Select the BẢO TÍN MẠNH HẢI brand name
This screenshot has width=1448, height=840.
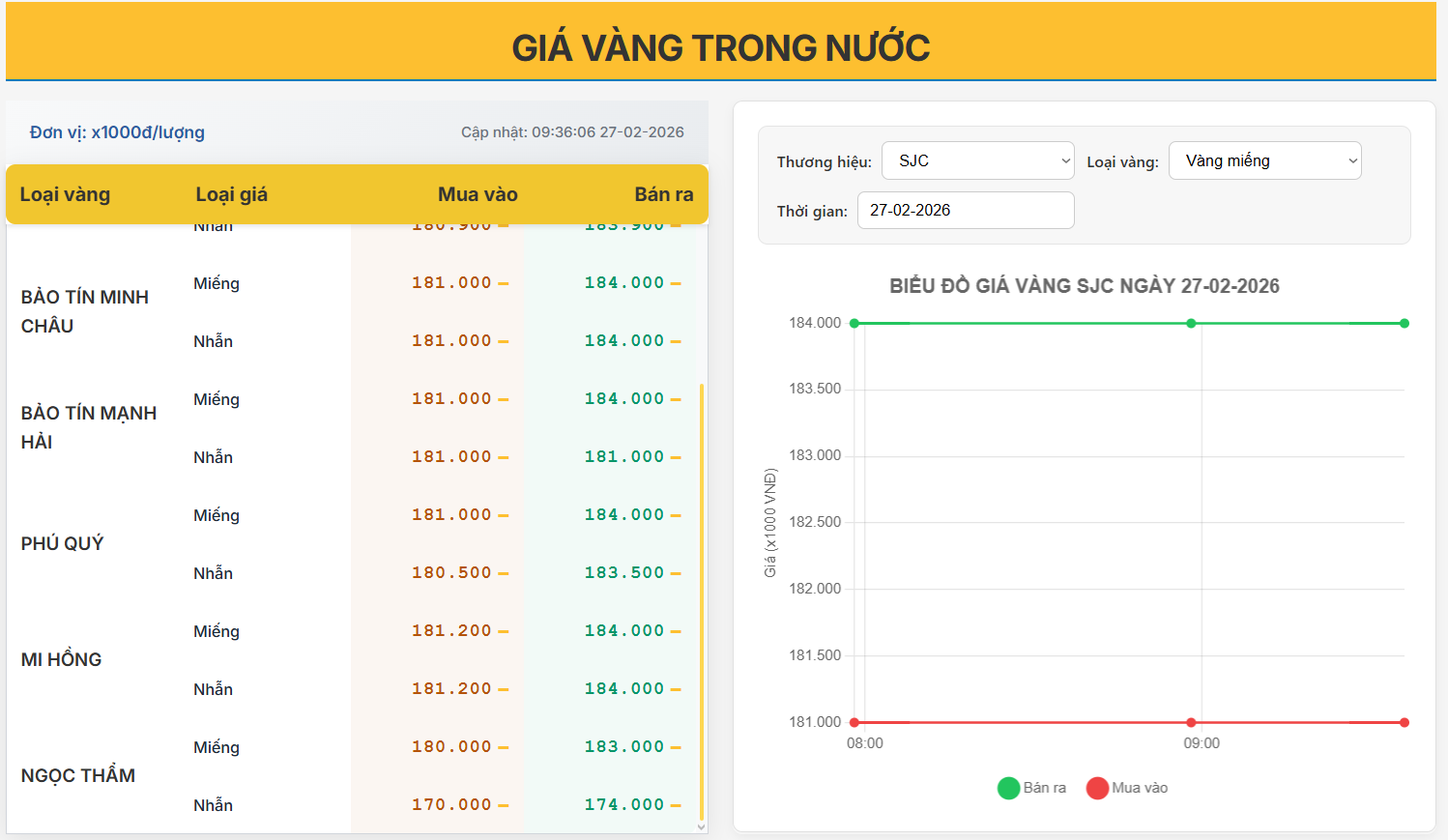[x=89, y=427]
